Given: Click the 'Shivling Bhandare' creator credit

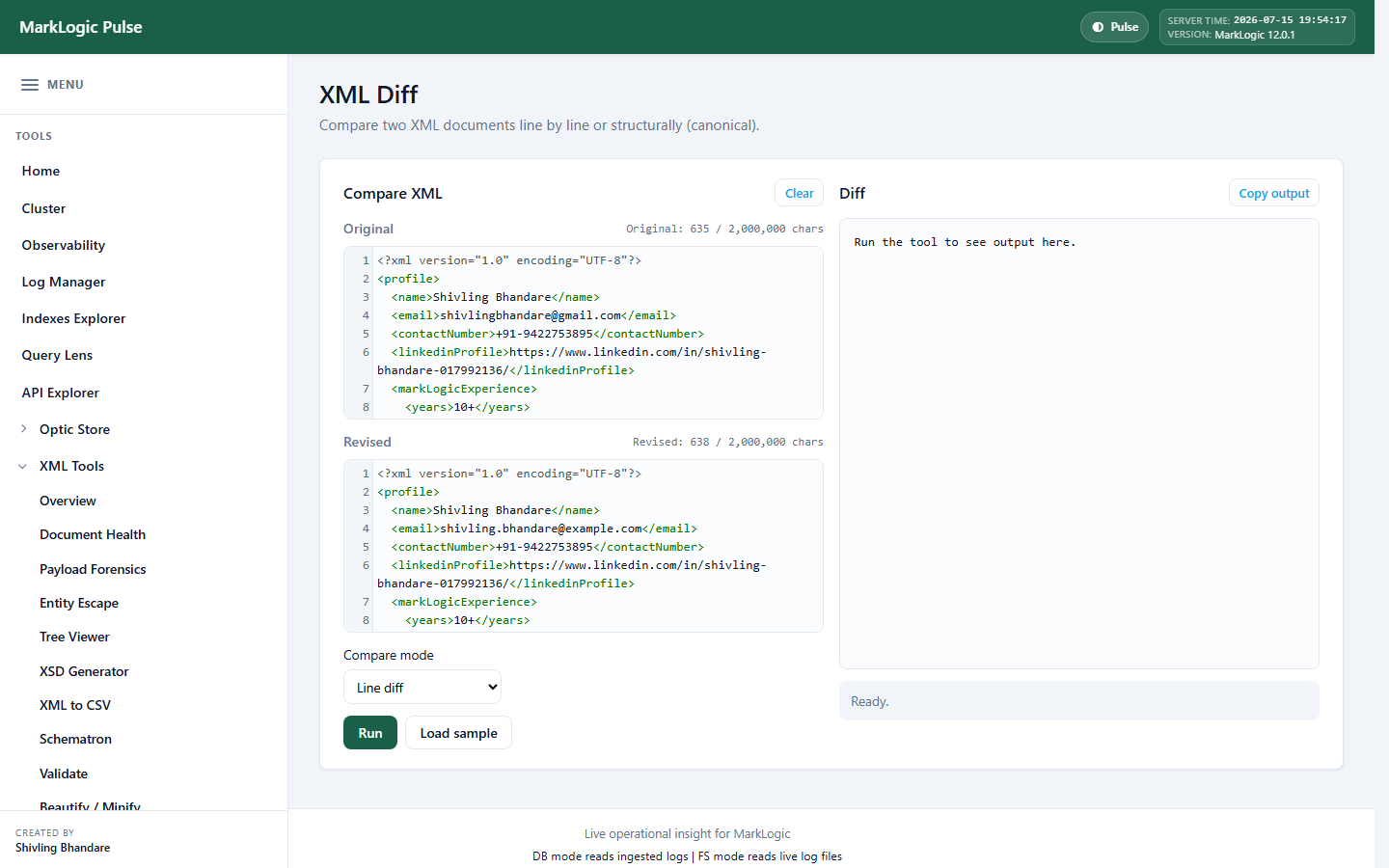Looking at the screenshot, I should click(63, 848).
